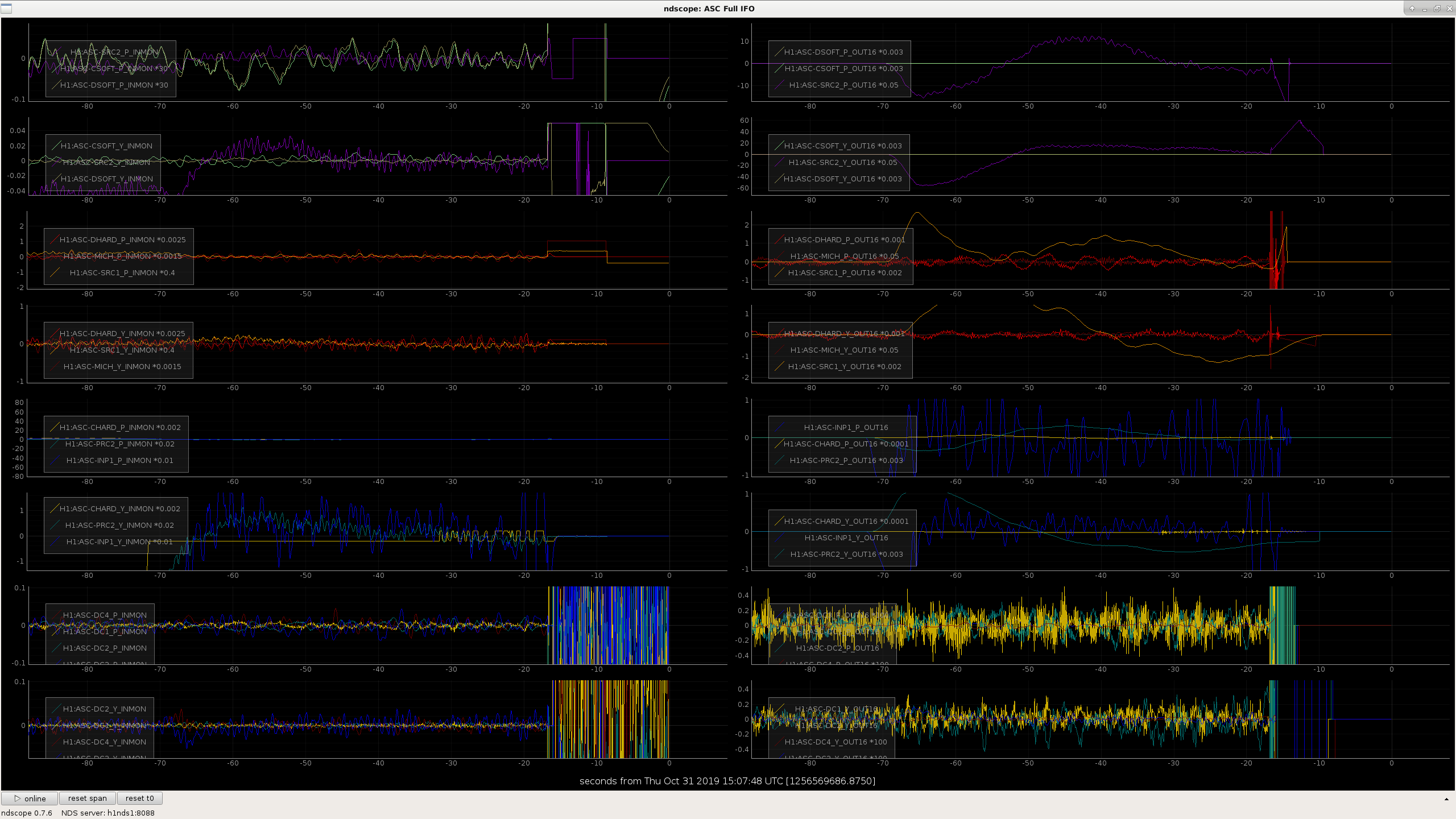Select legend entry H1:ASC-SRC1_P_OUT16 *0.002
This screenshot has height=819, width=1456.
click(845, 273)
